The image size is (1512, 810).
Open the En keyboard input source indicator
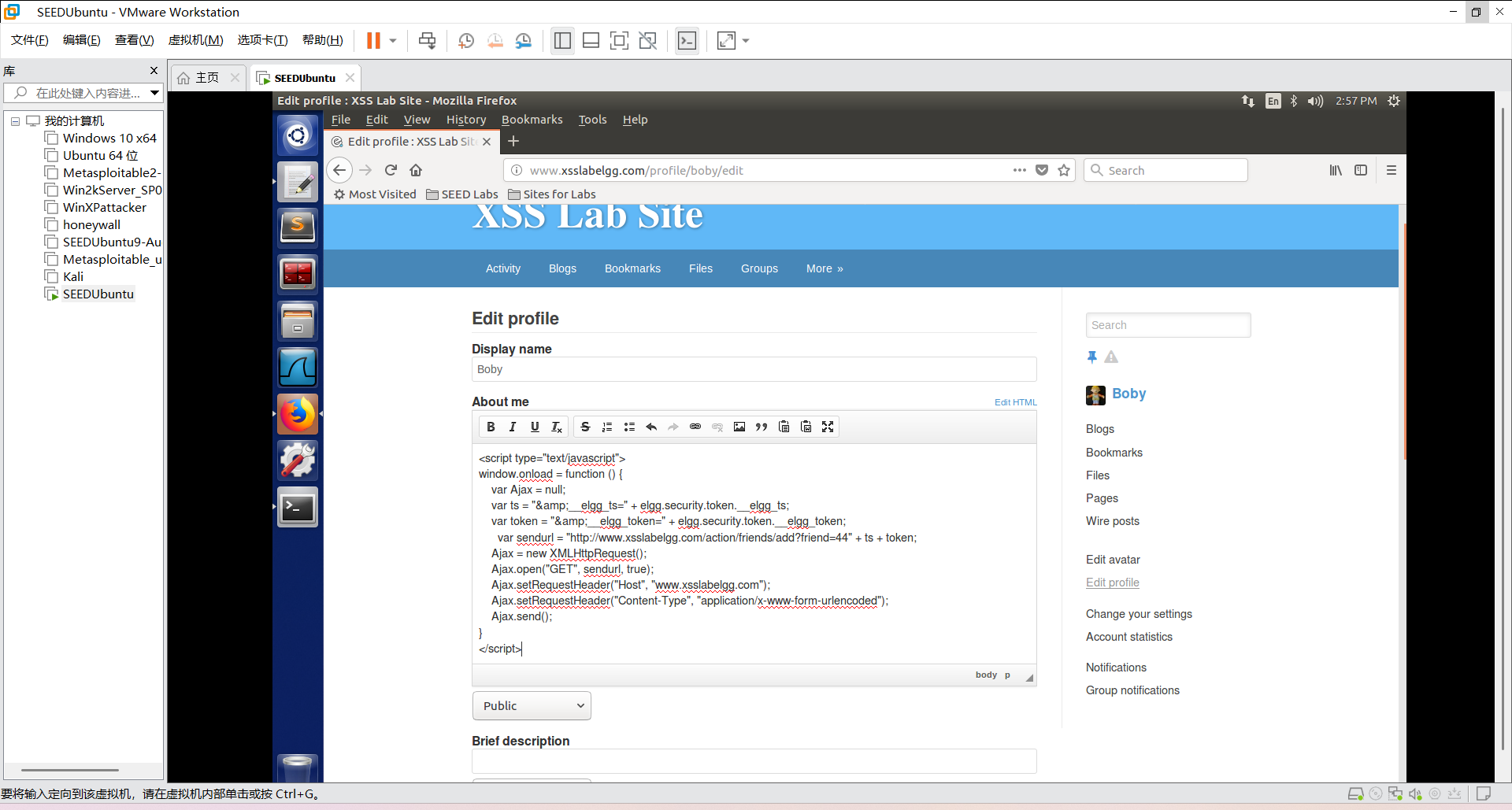click(1273, 101)
